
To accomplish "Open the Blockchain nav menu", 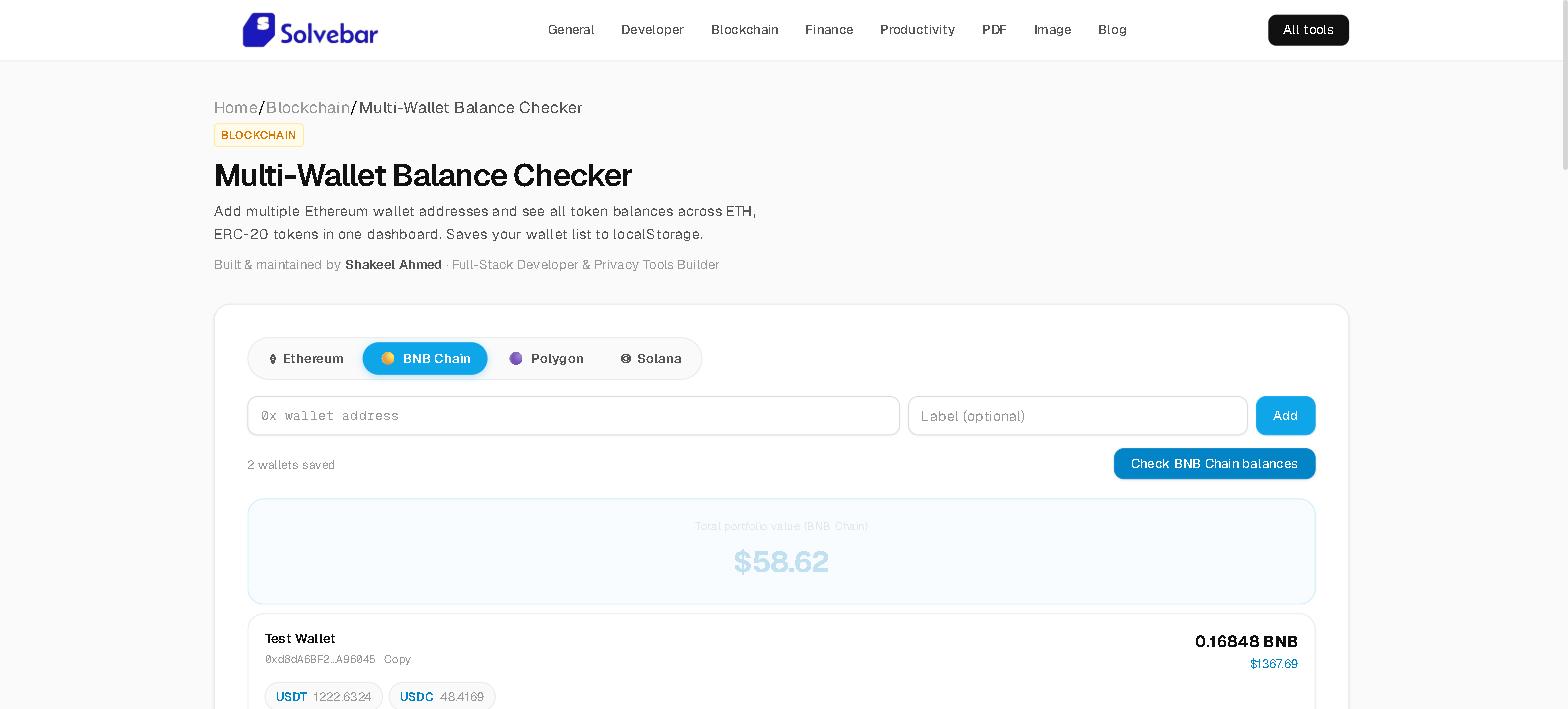I will point(744,30).
